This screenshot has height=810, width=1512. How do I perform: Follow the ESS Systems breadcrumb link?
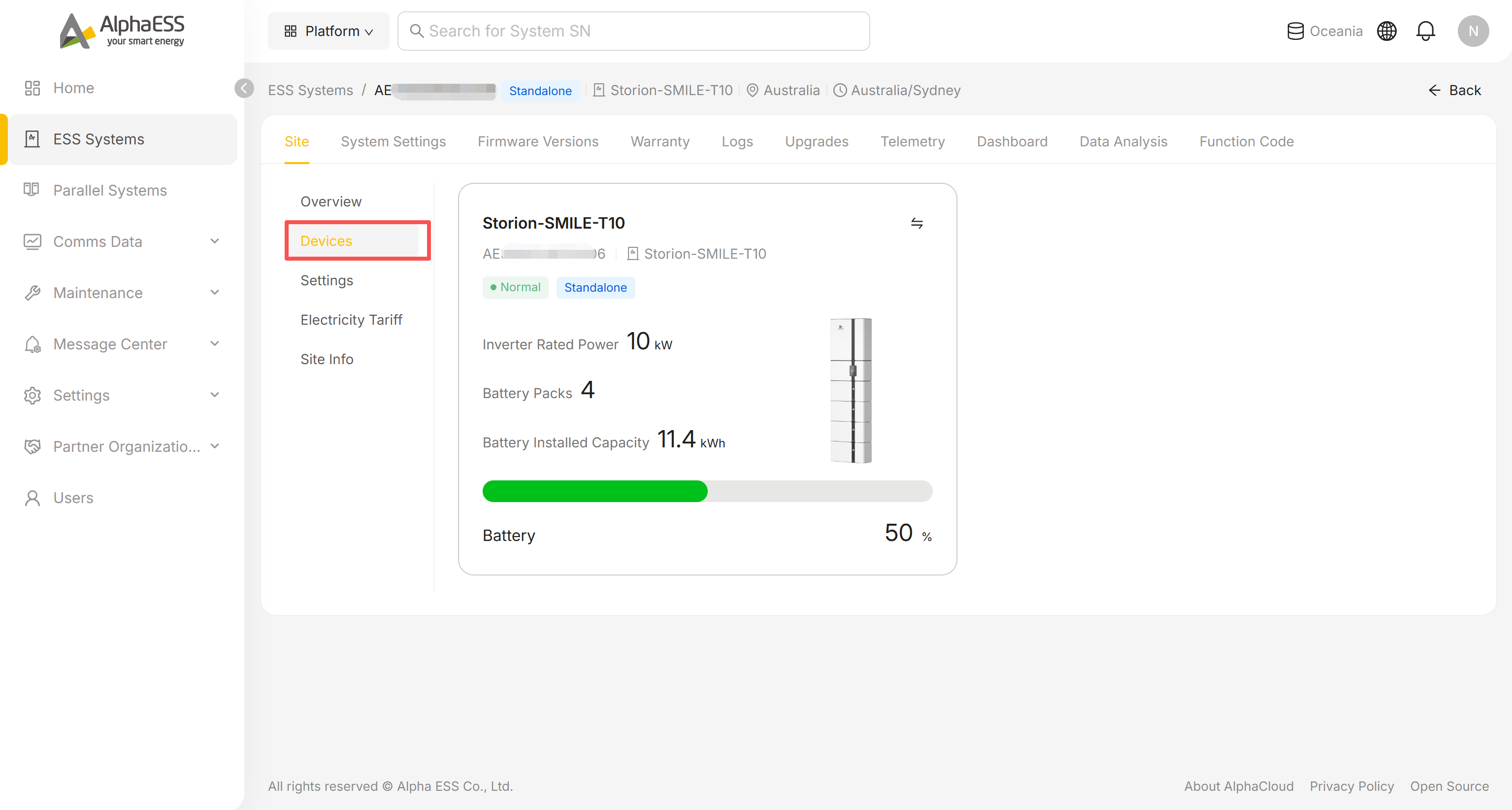(310, 91)
